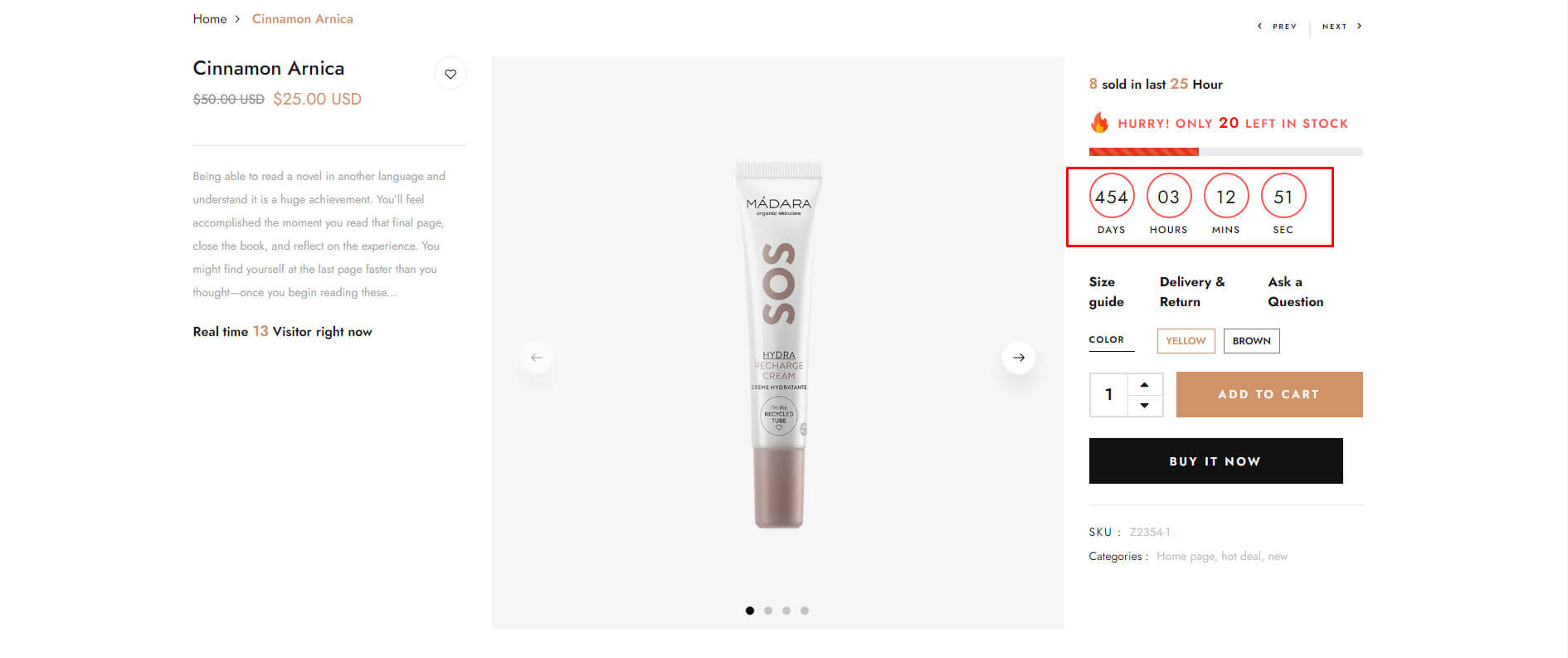The width and height of the screenshot is (1568, 658).
Task: Click the quantity input field
Action: (x=1108, y=394)
